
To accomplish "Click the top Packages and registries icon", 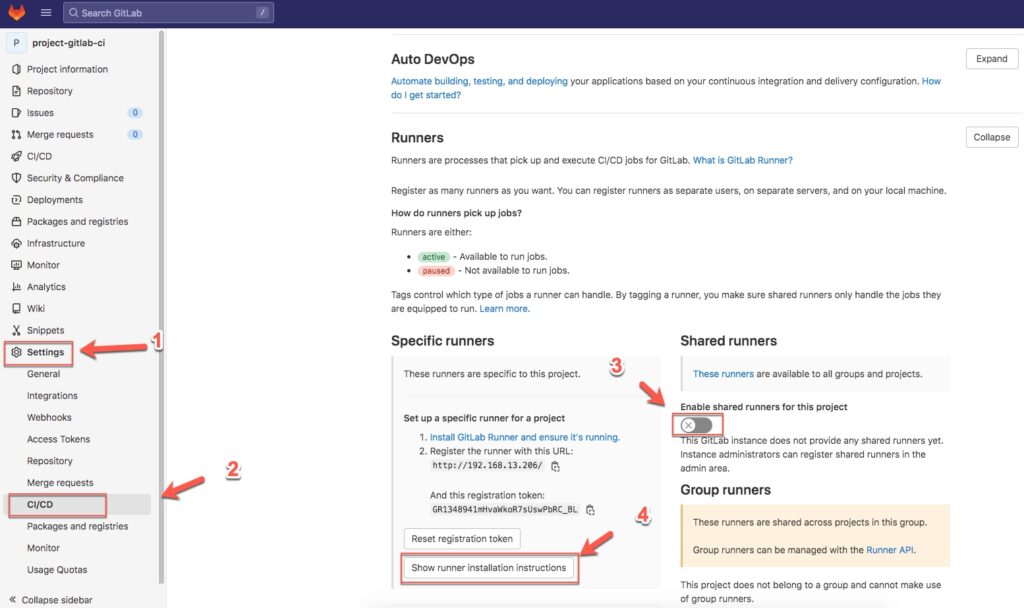I will coord(16,221).
